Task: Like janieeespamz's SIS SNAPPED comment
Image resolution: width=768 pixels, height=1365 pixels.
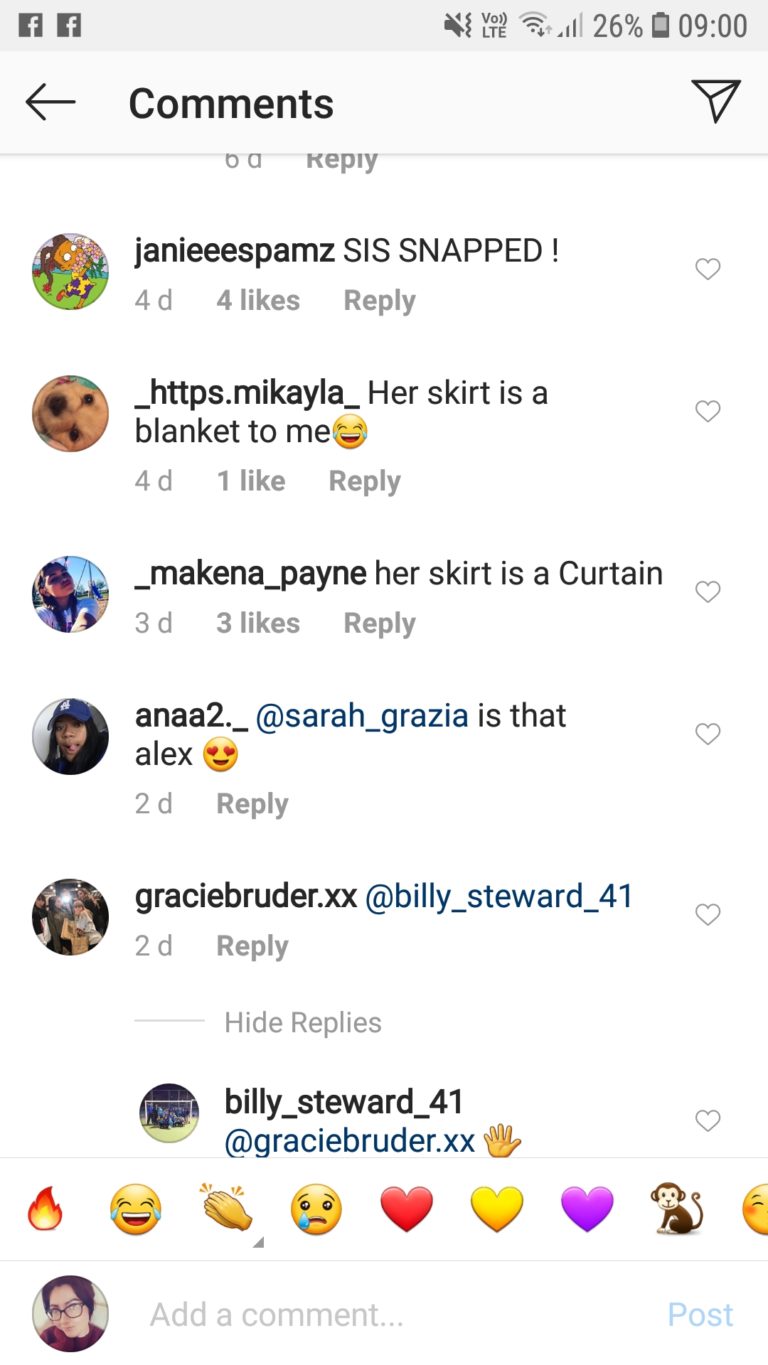Action: (x=708, y=269)
